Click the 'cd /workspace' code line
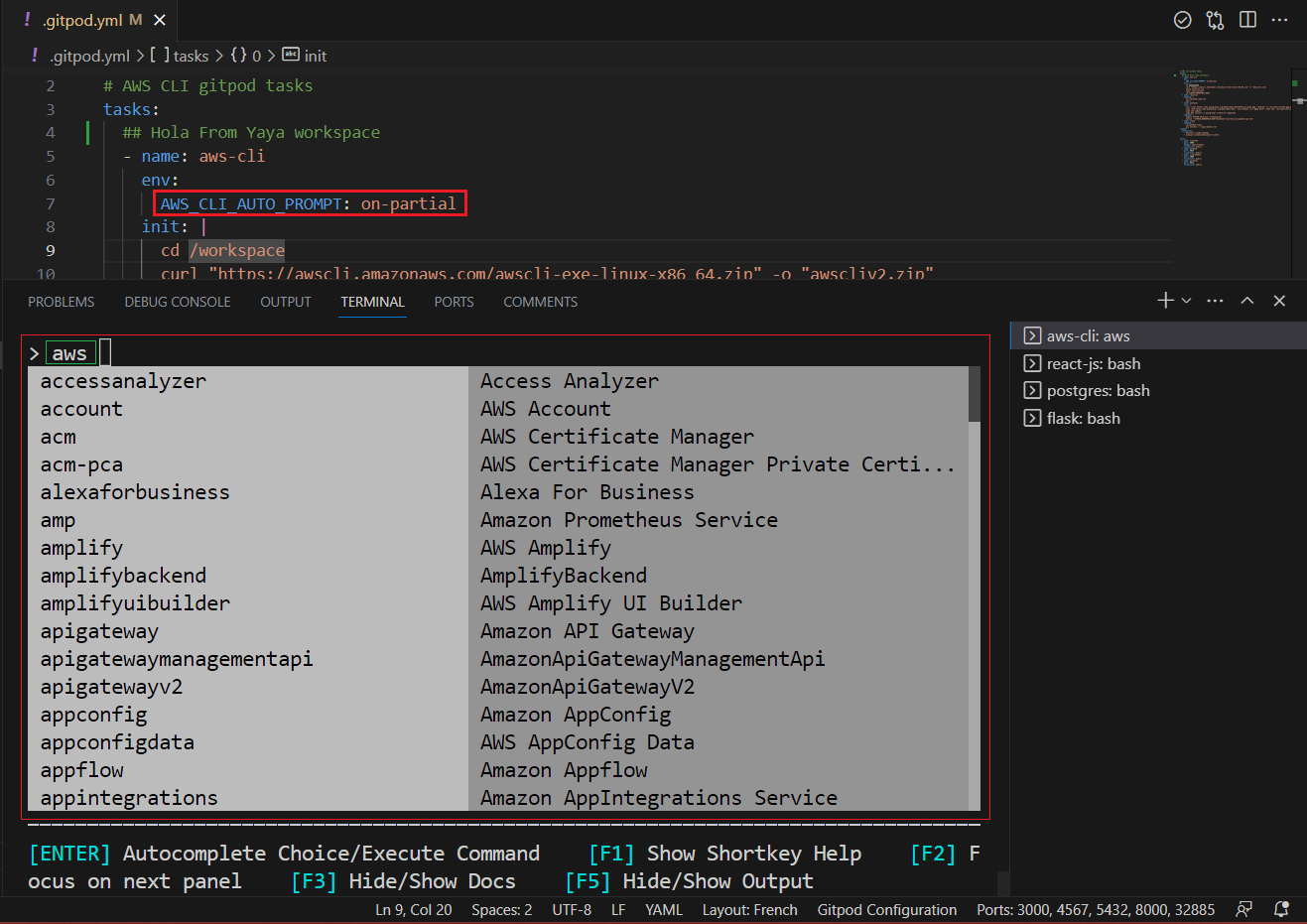The image size is (1307, 924). tap(223, 250)
